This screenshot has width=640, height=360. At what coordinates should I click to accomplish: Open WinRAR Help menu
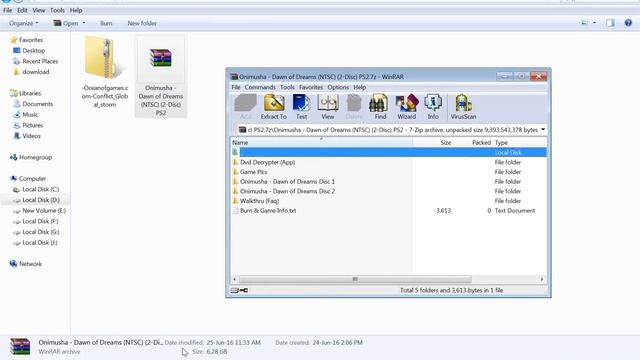click(360, 87)
